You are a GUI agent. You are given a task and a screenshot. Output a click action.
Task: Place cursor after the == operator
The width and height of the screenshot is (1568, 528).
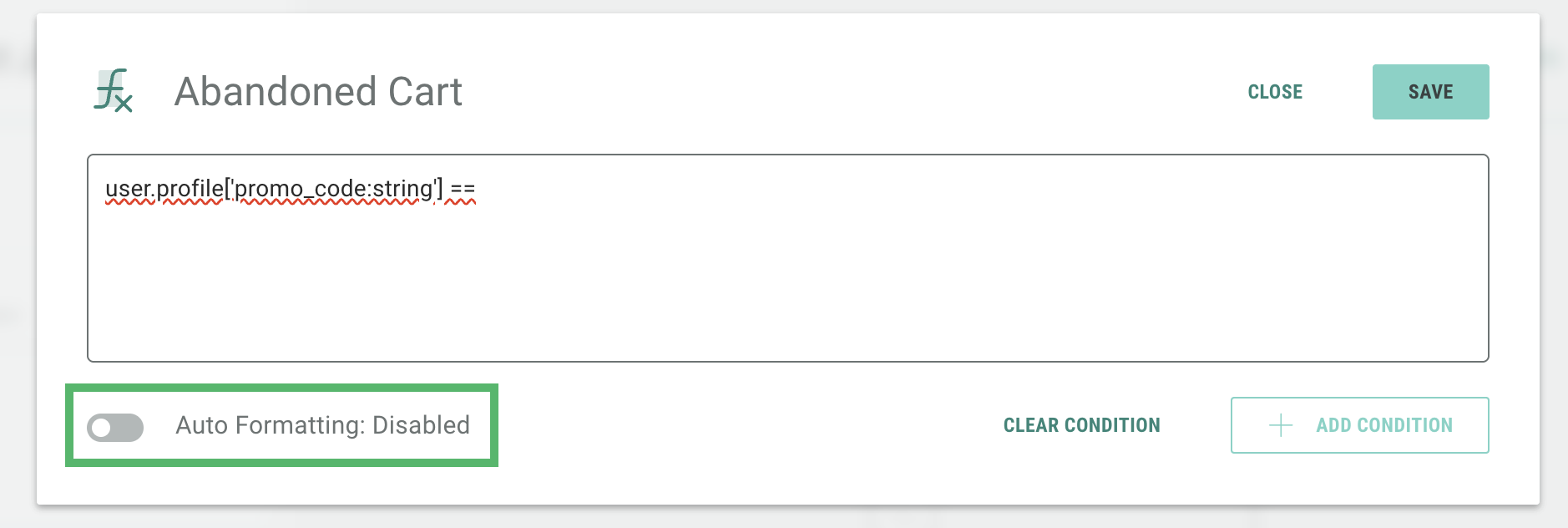point(478,190)
